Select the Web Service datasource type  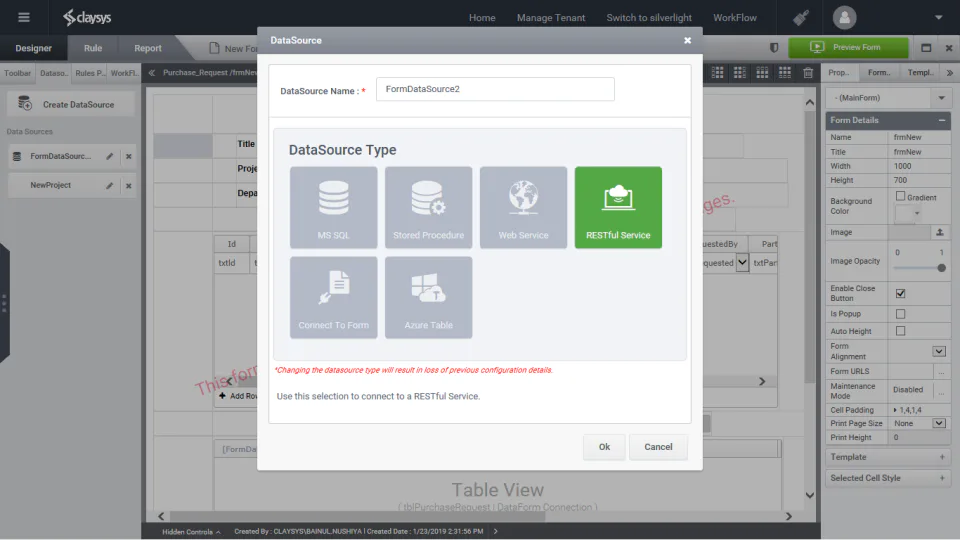click(x=523, y=207)
